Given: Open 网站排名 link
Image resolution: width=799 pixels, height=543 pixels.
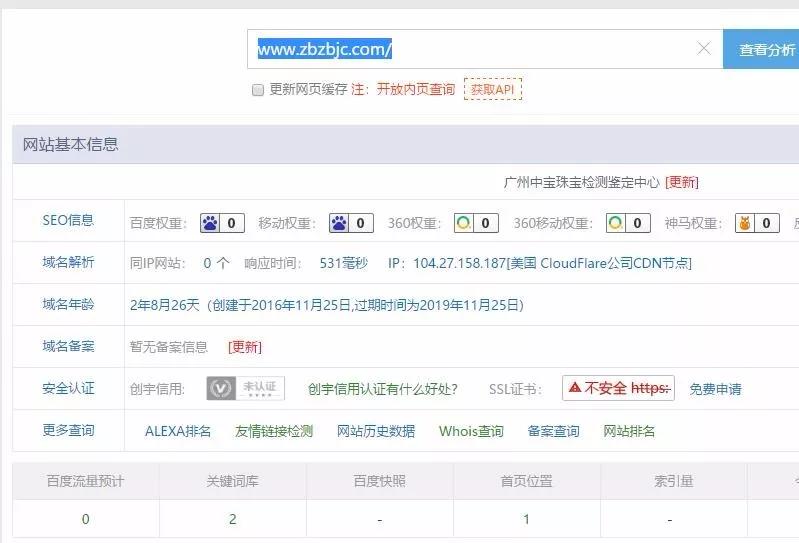Looking at the screenshot, I should click(x=629, y=431).
